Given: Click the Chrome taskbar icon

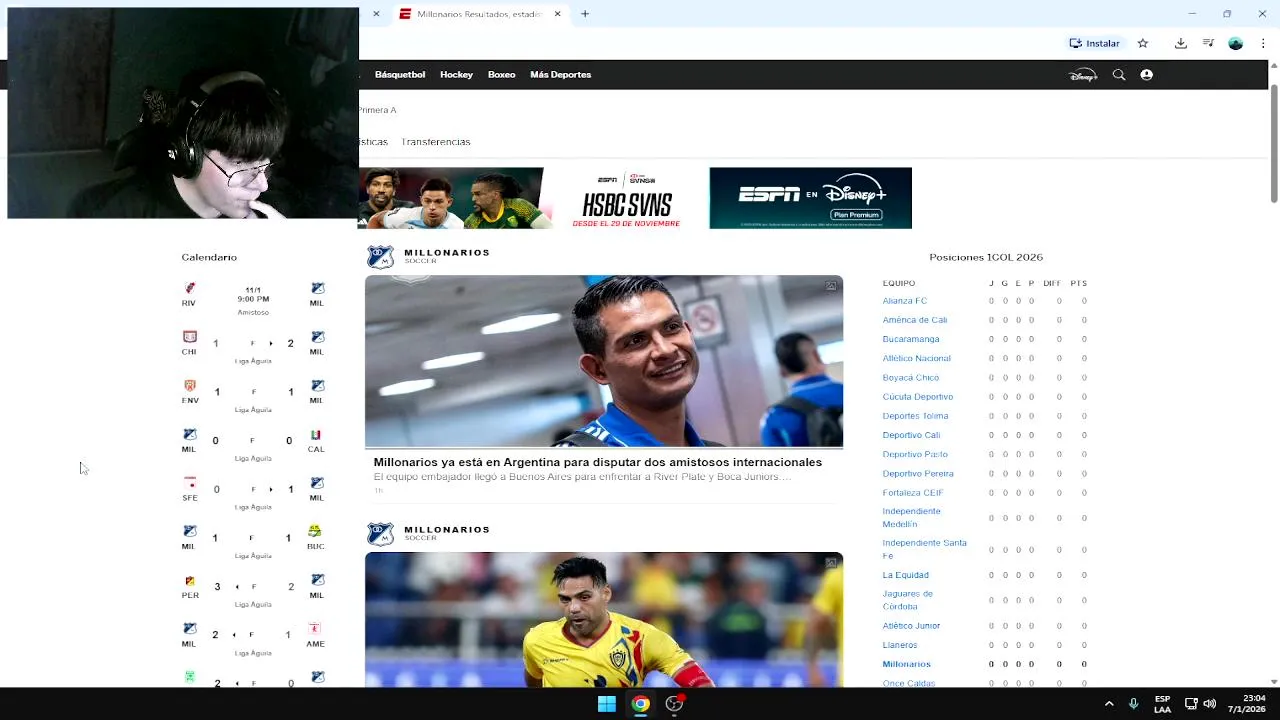Looking at the screenshot, I should click(641, 704).
